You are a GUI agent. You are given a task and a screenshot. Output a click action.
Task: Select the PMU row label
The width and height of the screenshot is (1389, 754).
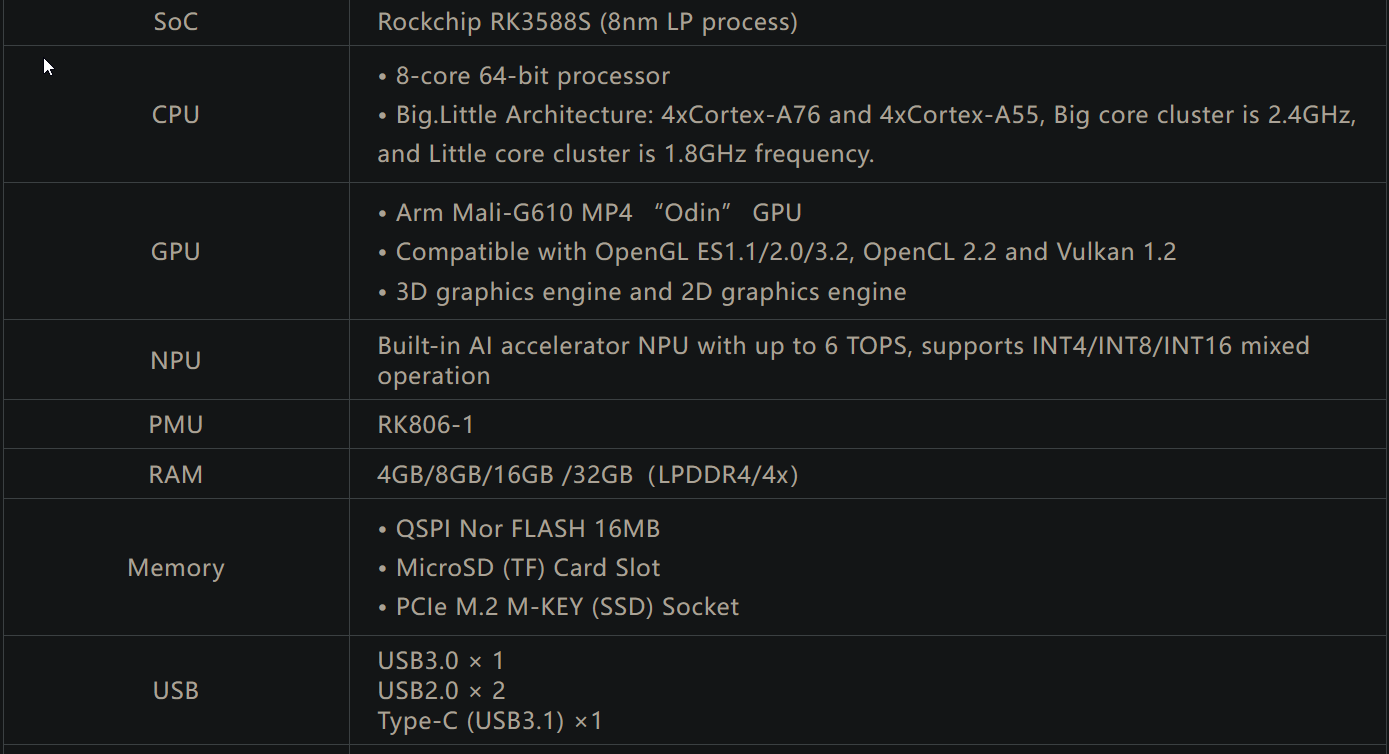176,425
